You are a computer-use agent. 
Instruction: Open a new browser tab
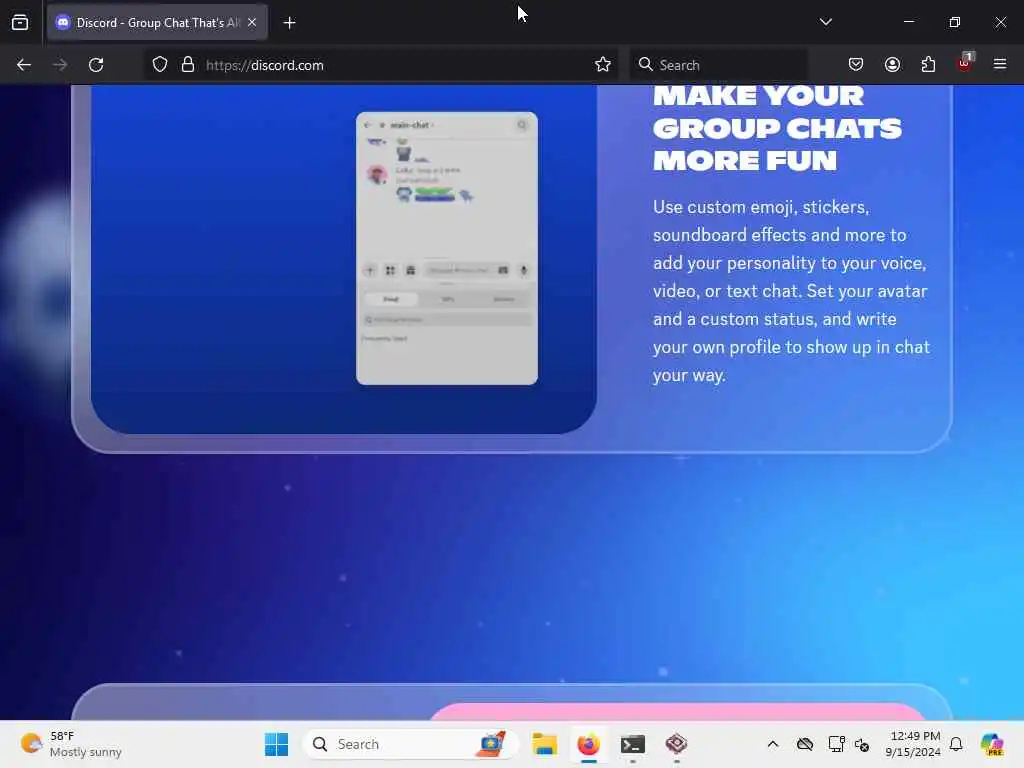(289, 23)
